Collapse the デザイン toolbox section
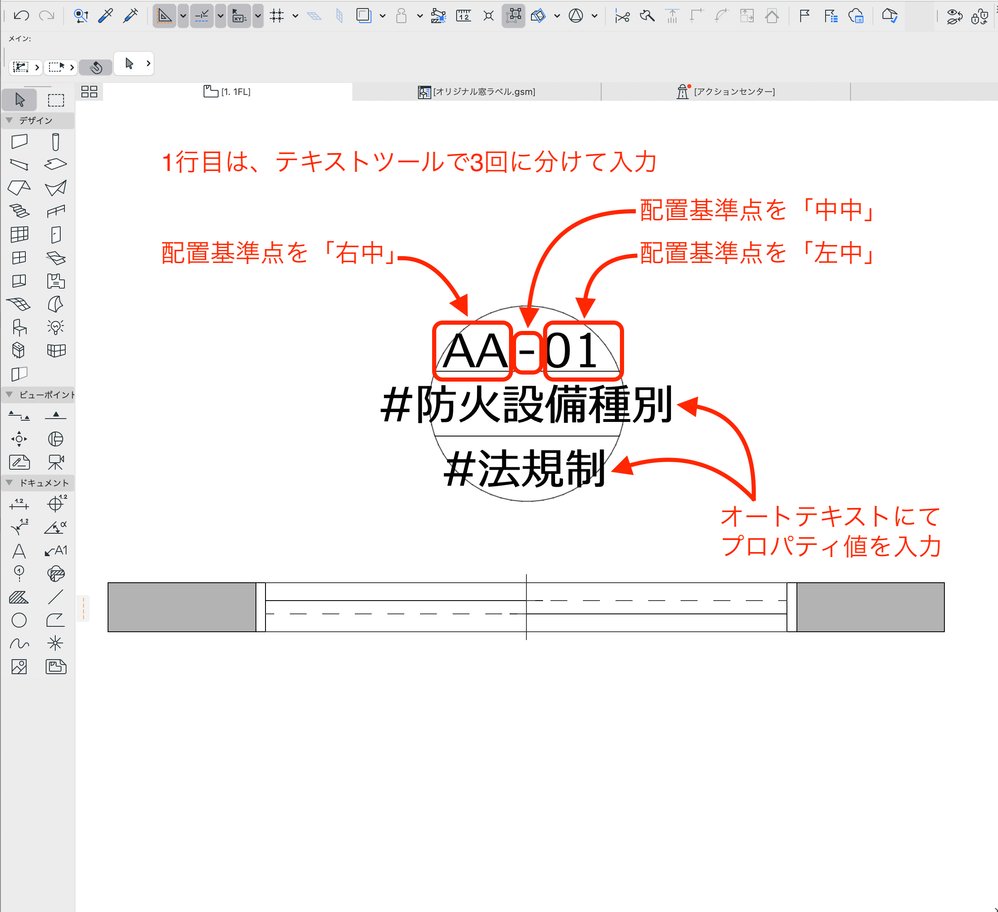 pyautogui.click(x=9, y=120)
